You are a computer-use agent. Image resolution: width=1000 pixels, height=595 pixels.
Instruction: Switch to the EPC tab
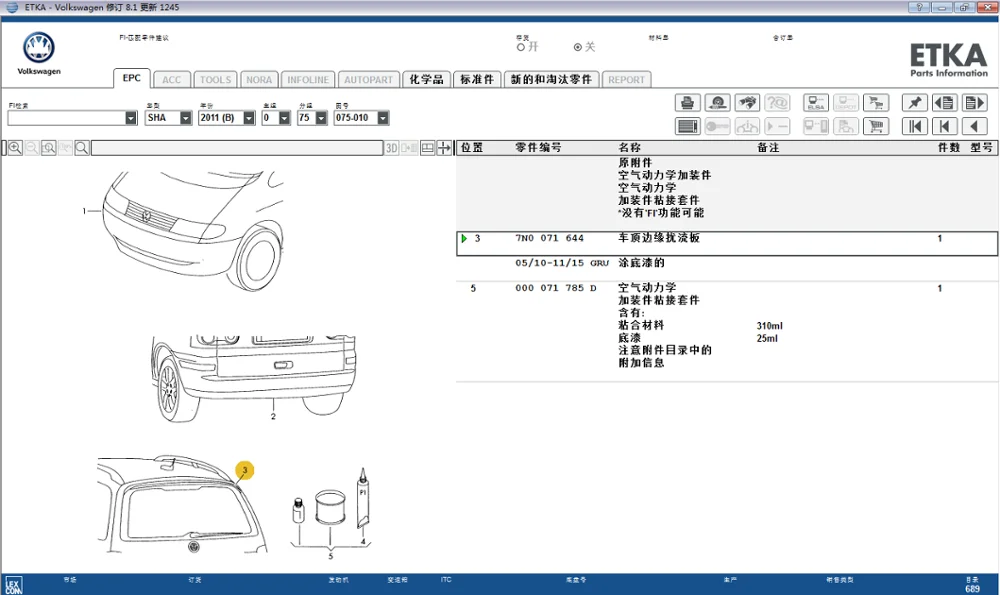(132, 78)
